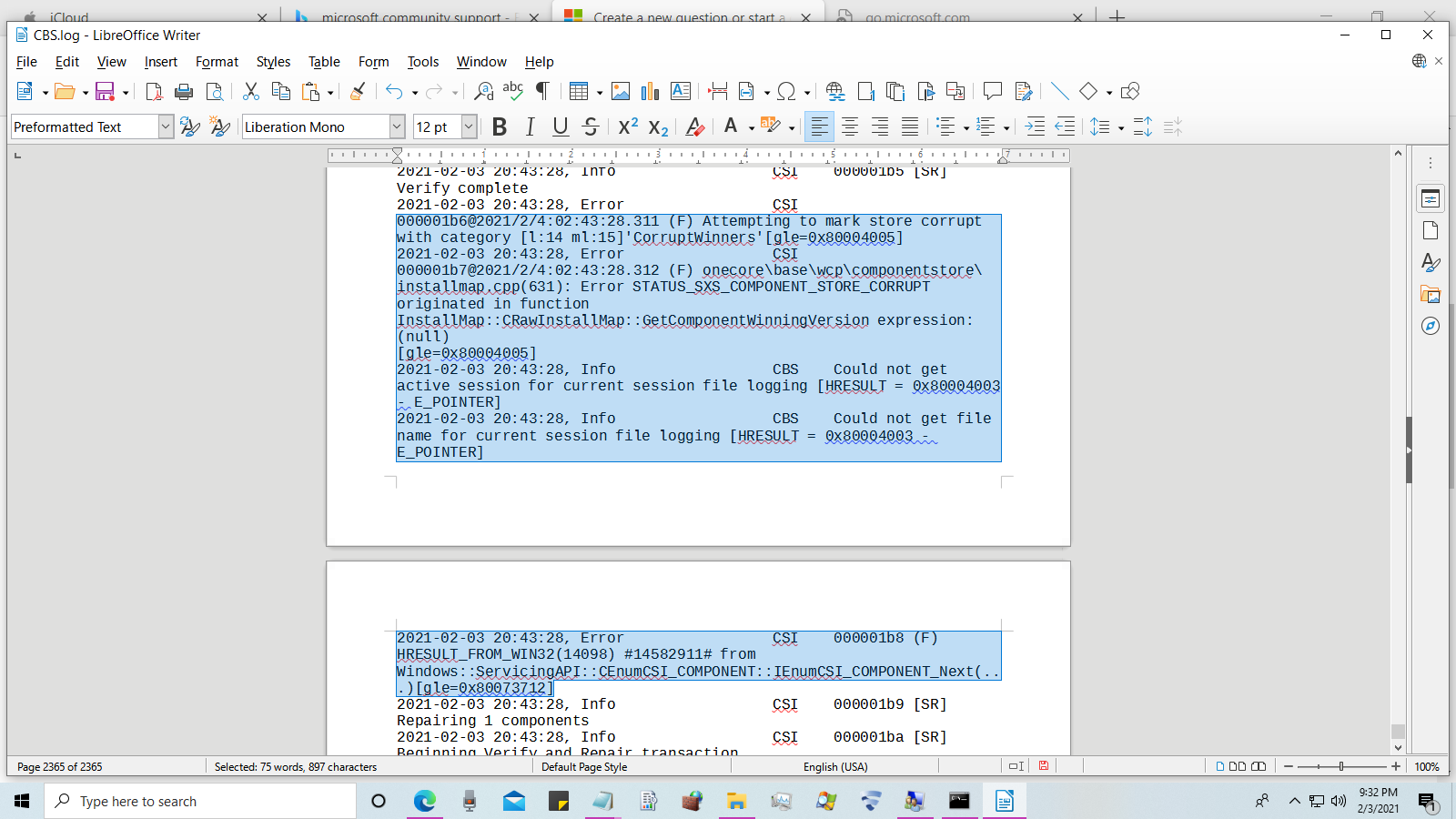Insert a chart
This screenshot has height=819, width=1456.
tap(650, 91)
